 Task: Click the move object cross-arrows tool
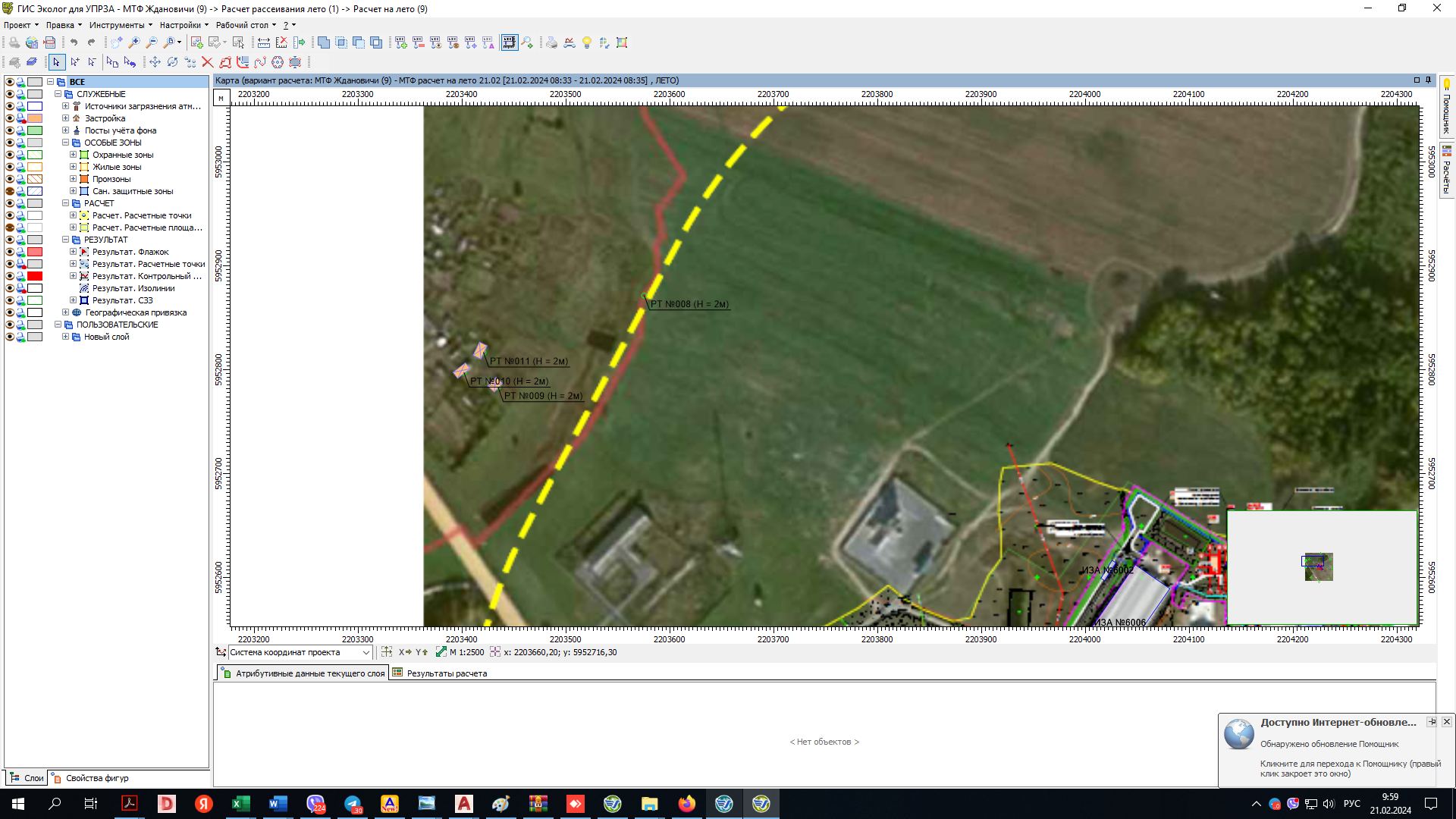click(x=155, y=62)
